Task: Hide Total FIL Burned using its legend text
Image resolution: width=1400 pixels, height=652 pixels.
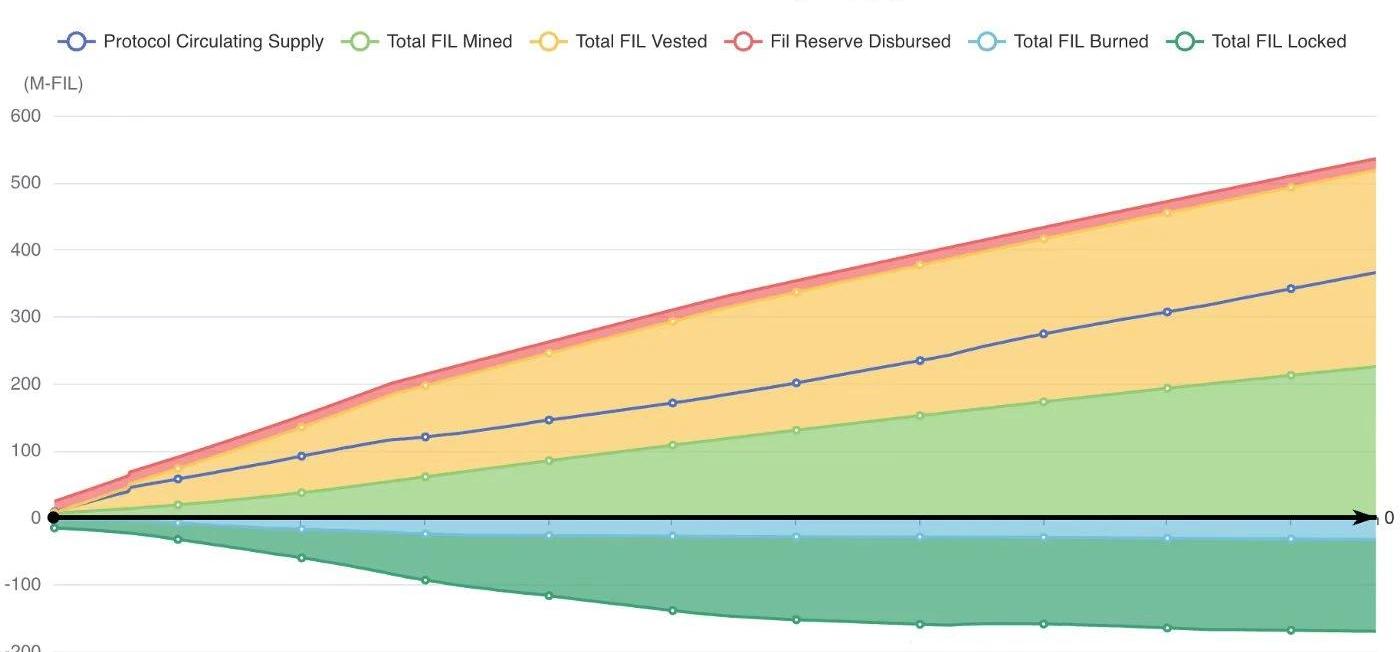Action: coord(1080,41)
